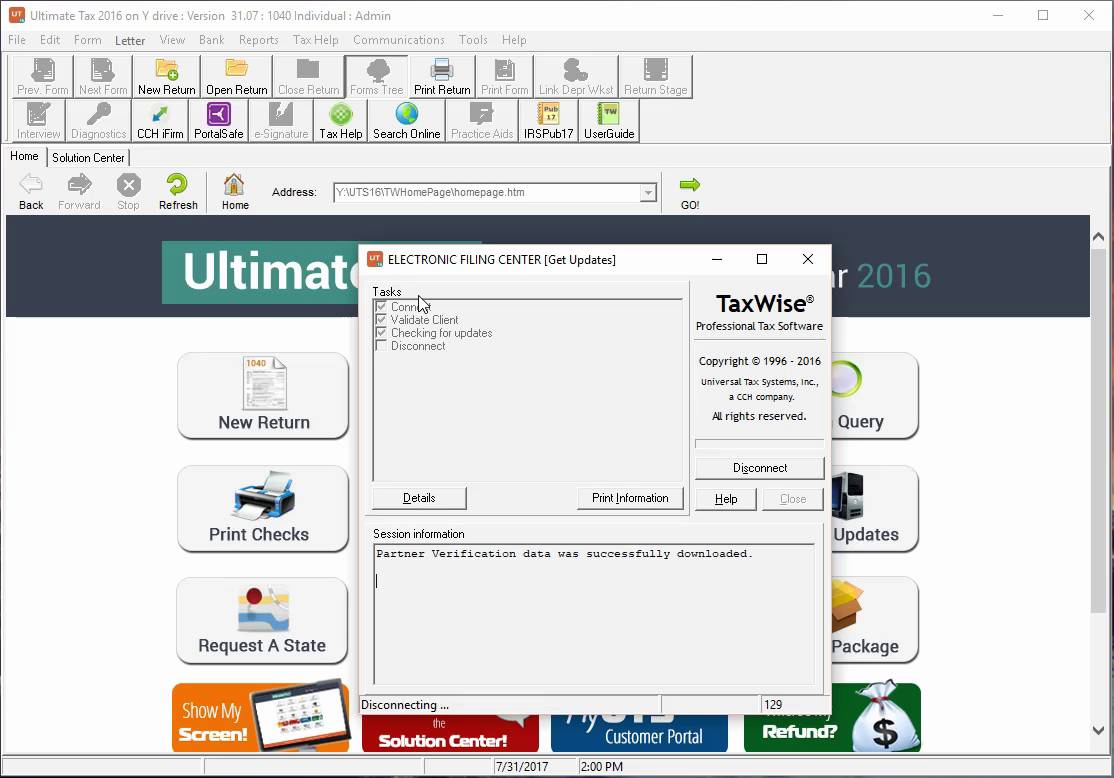Screen dimensions: 1114x778
Task: Maximize the Electronic Filing Center dialog
Action: click(762, 259)
